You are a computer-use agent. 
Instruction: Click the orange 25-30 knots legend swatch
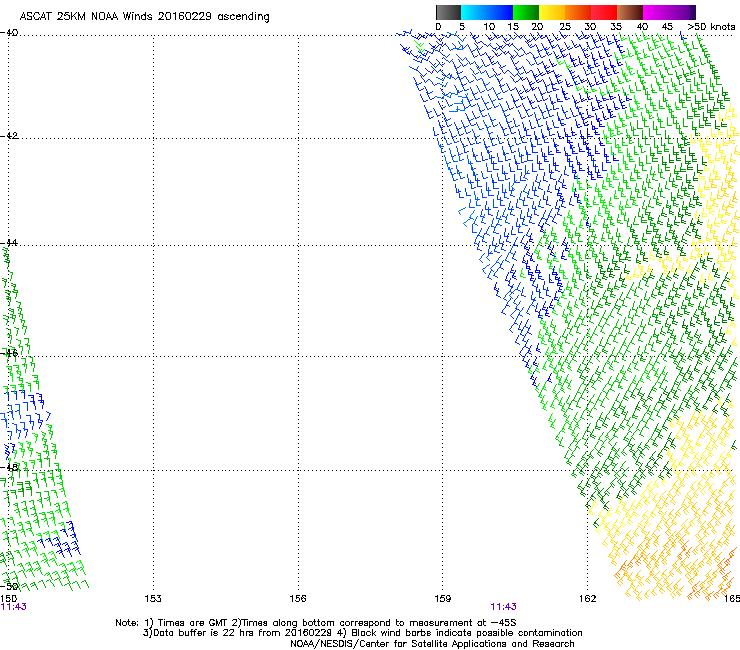click(578, 12)
